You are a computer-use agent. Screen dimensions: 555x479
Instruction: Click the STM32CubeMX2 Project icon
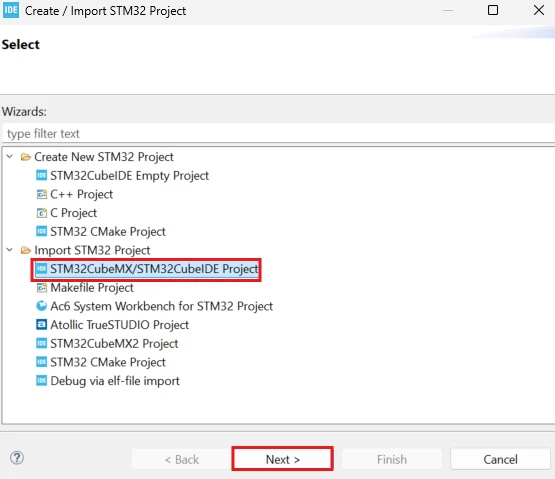click(41, 343)
